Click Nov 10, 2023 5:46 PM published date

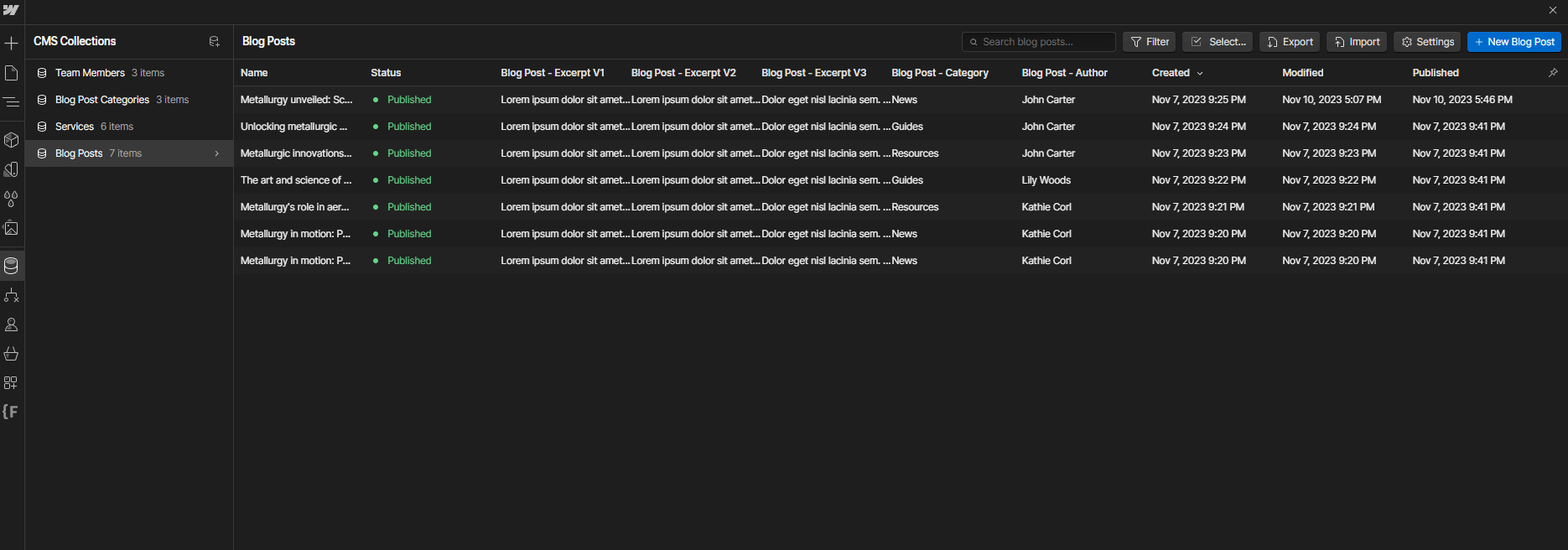coord(1462,100)
